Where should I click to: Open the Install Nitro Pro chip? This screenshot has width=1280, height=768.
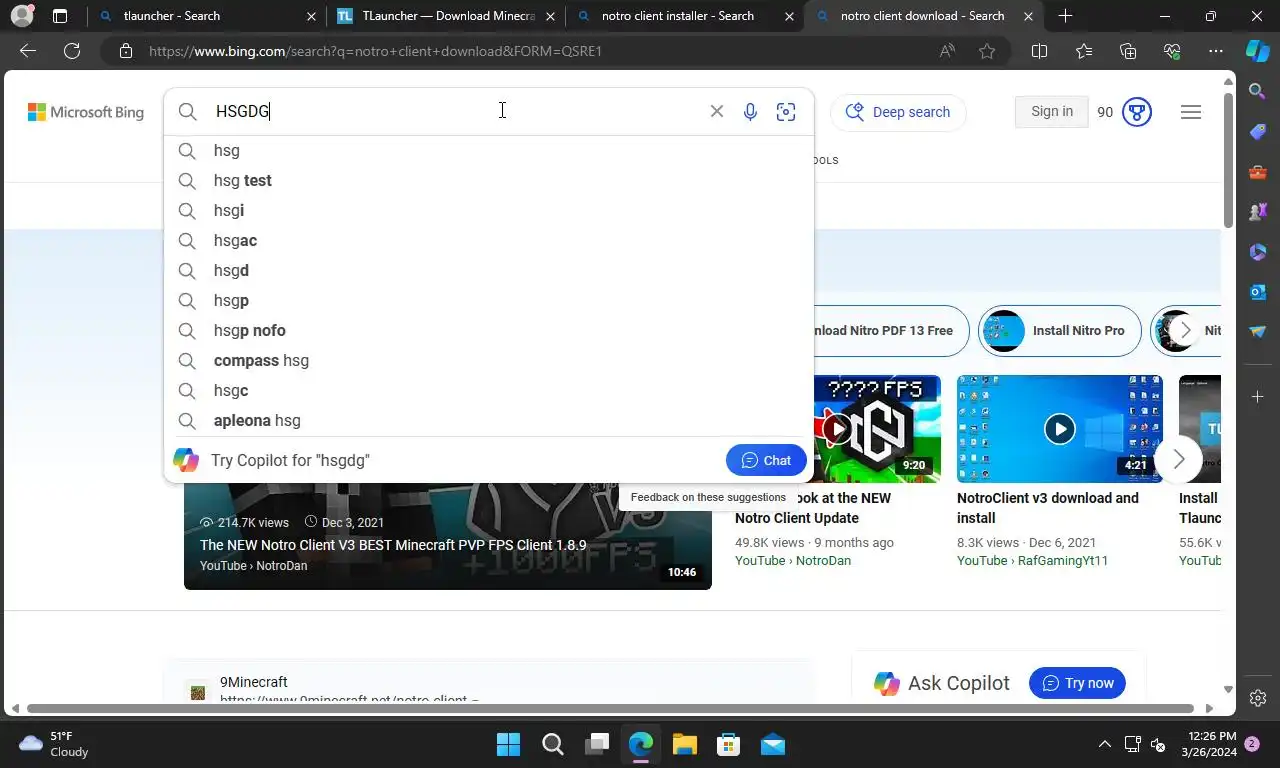1060,331
